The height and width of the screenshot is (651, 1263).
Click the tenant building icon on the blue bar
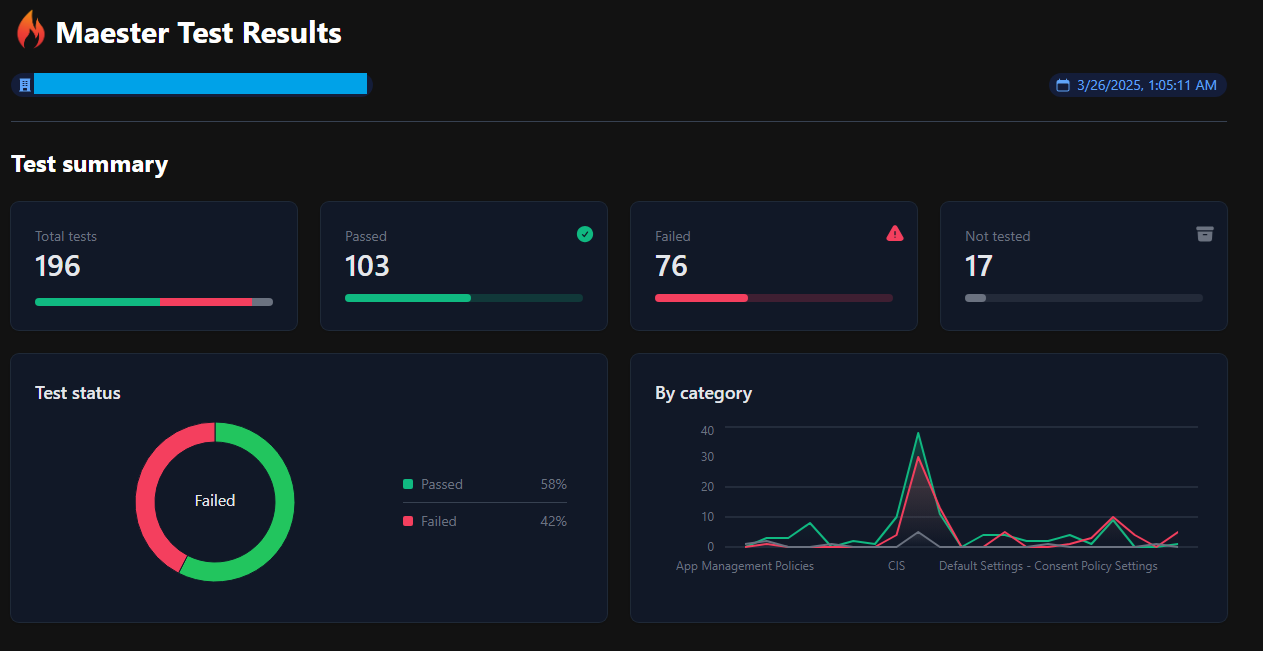pyautogui.click(x=22, y=84)
